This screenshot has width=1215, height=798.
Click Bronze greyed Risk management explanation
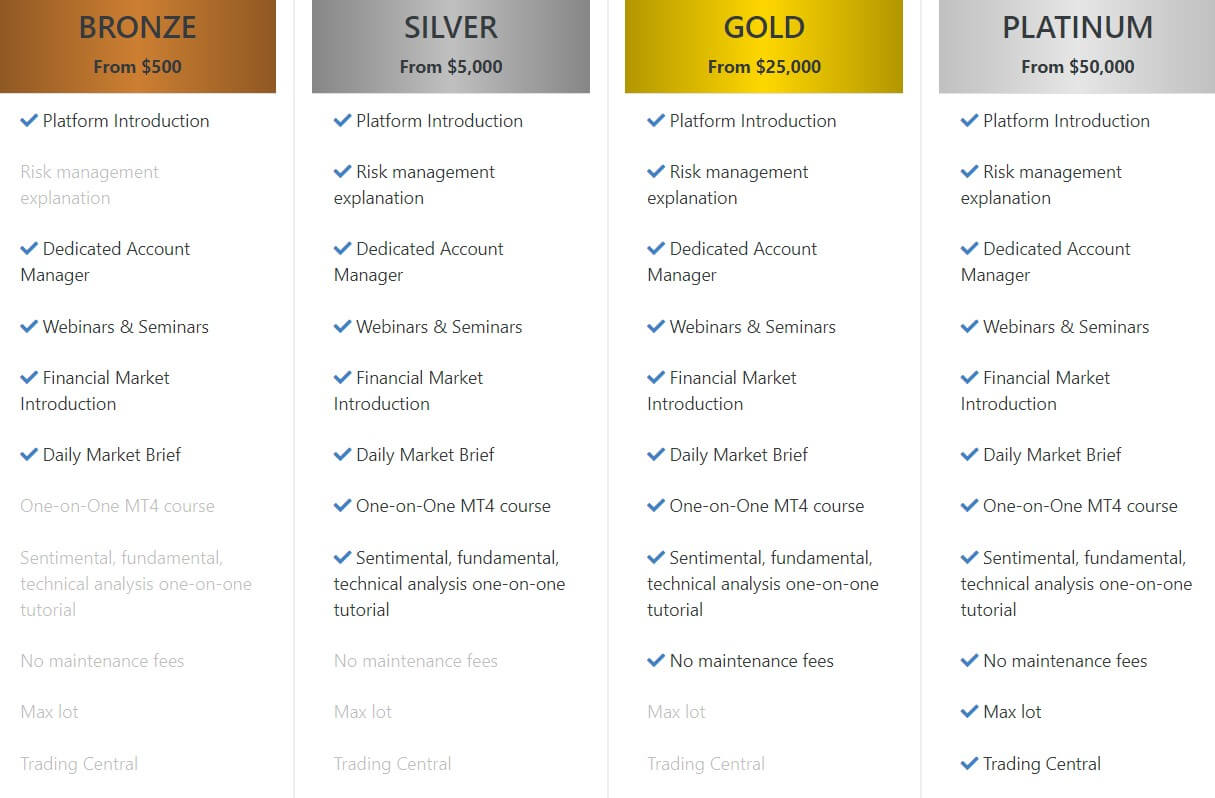point(89,185)
